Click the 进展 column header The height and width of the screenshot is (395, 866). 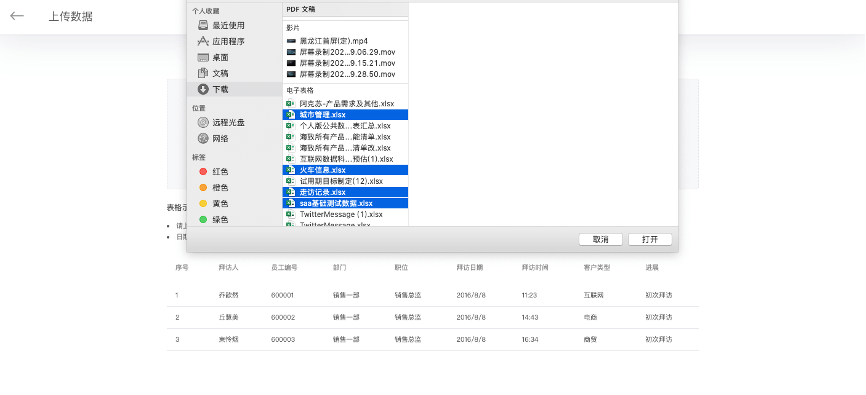[652, 267]
